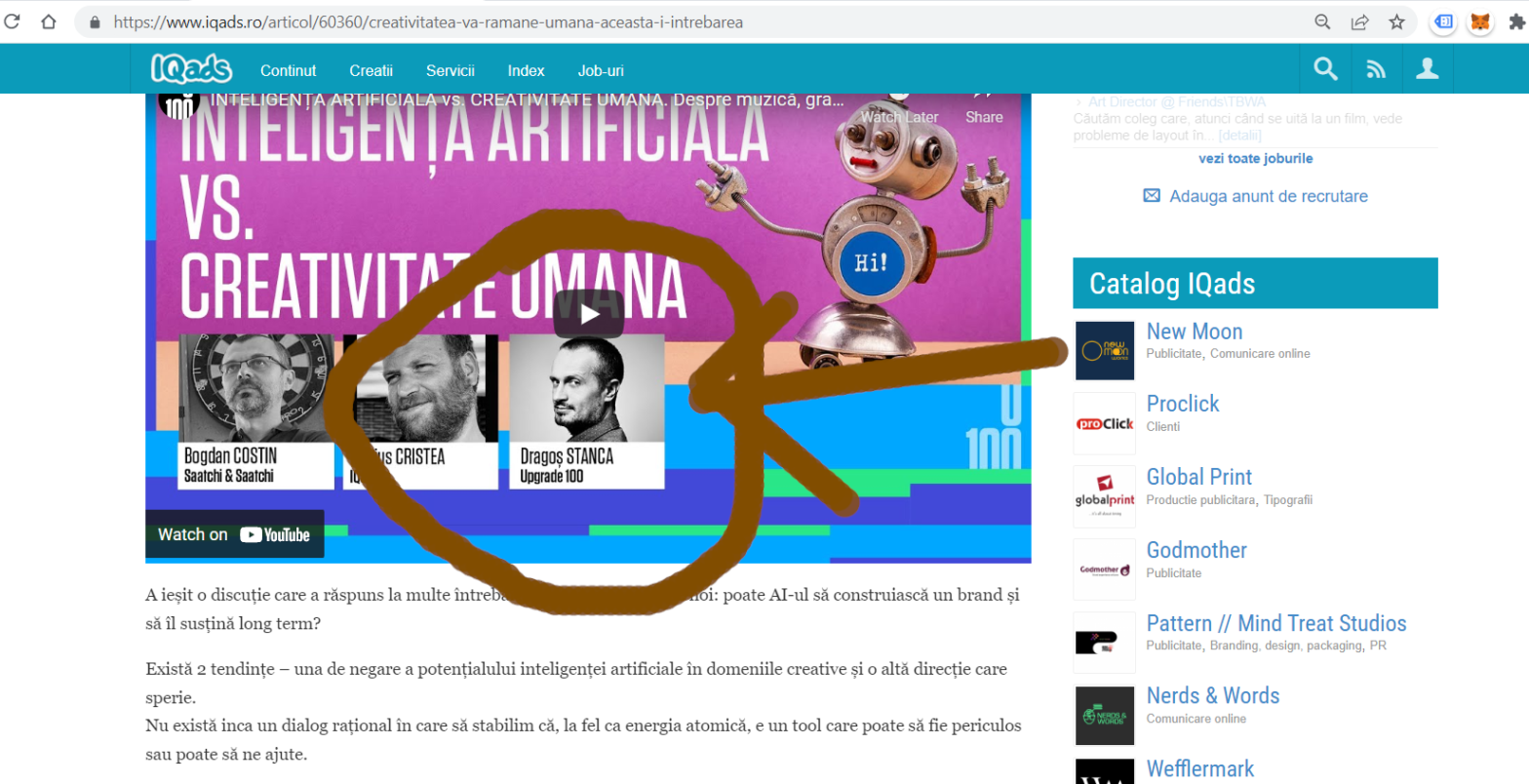Play the YouTube video
This screenshot has height=784, width=1529.
click(x=589, y=314)
